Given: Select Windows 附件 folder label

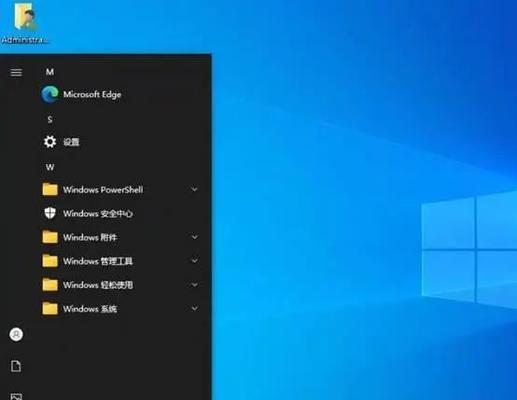Looking at the screenshot, I should tap(90, 237).
